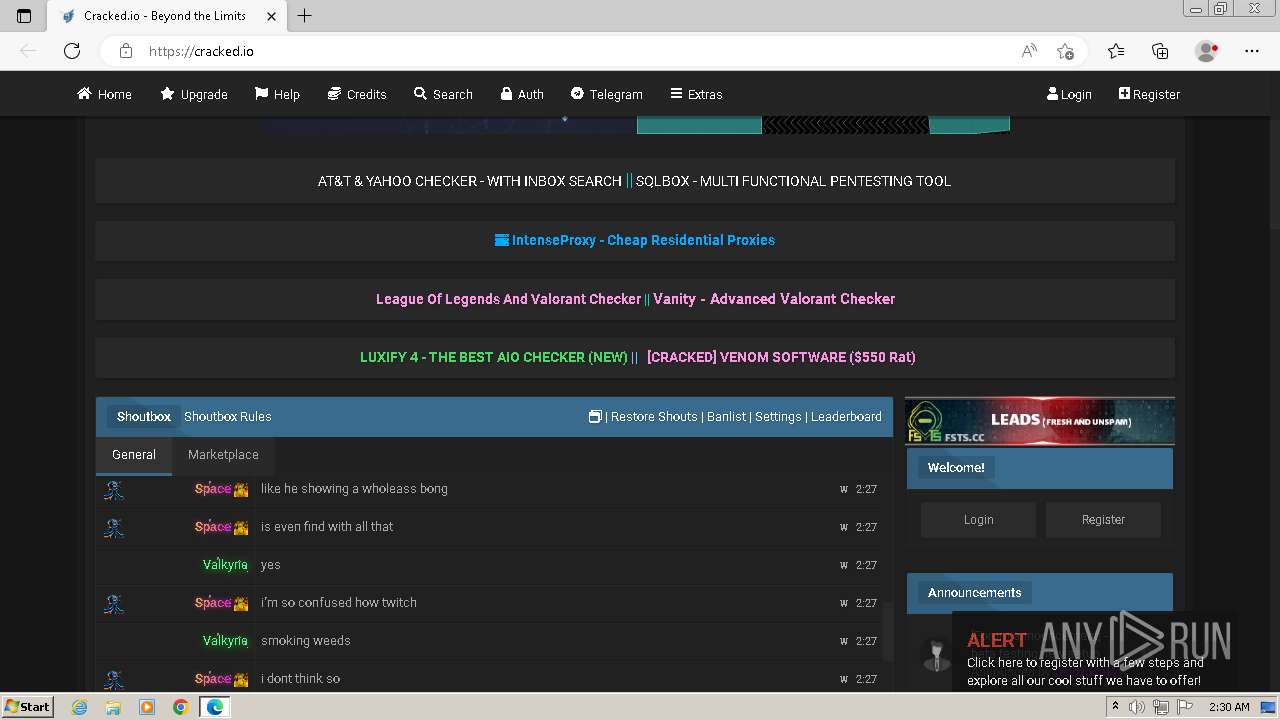Click the site lock info icon
Viewport: 1280px width, 720px height.
pos(125,51)
